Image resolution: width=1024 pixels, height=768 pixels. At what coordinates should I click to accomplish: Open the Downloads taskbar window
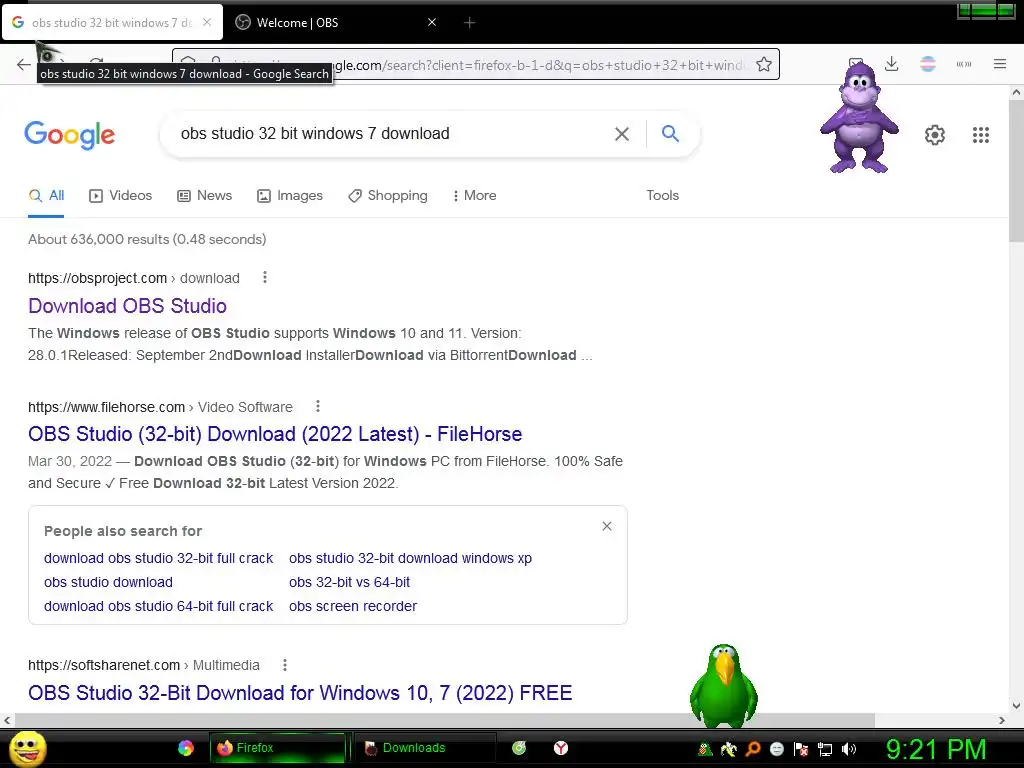424,748
